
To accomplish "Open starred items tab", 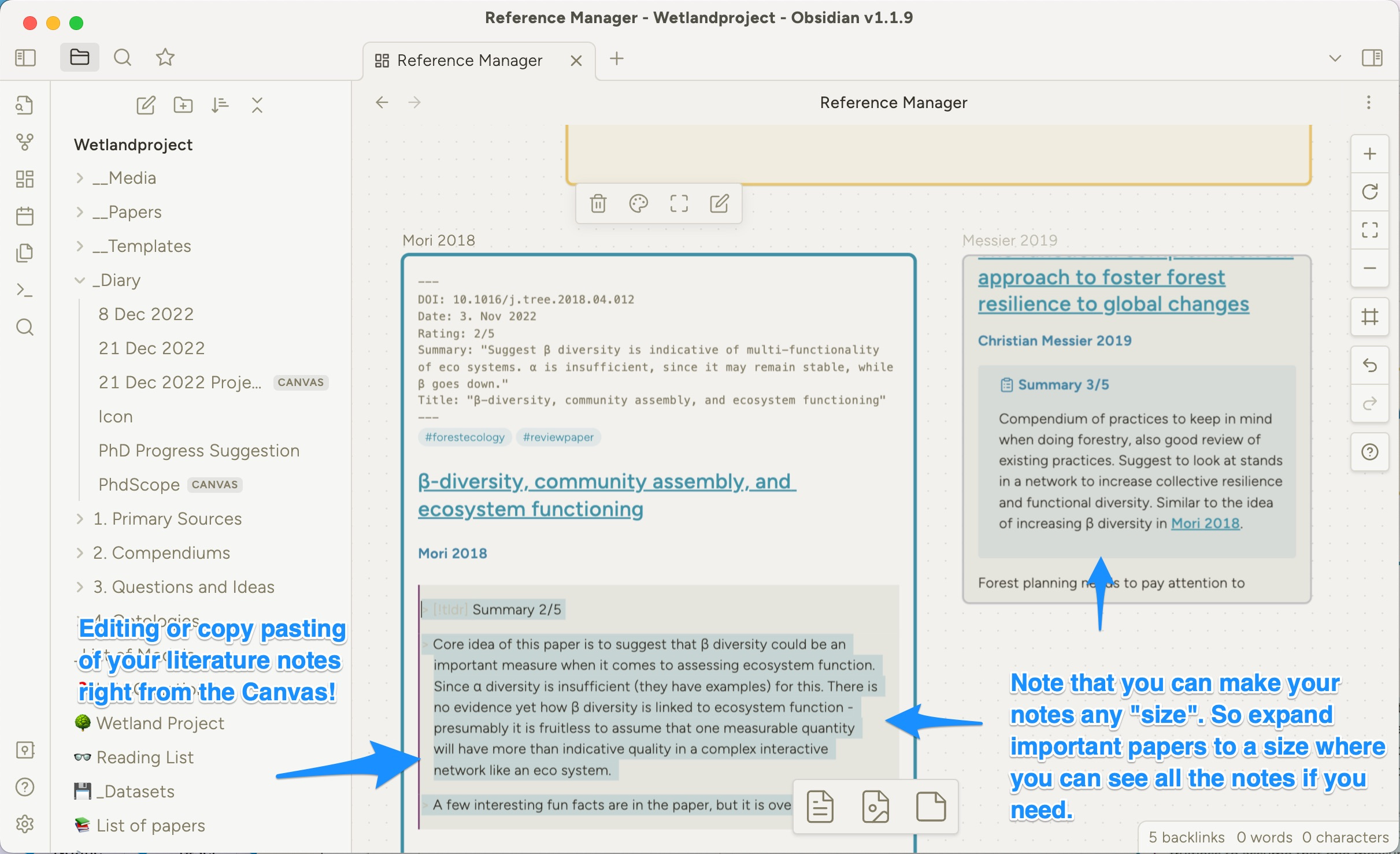I will point(165,58).
